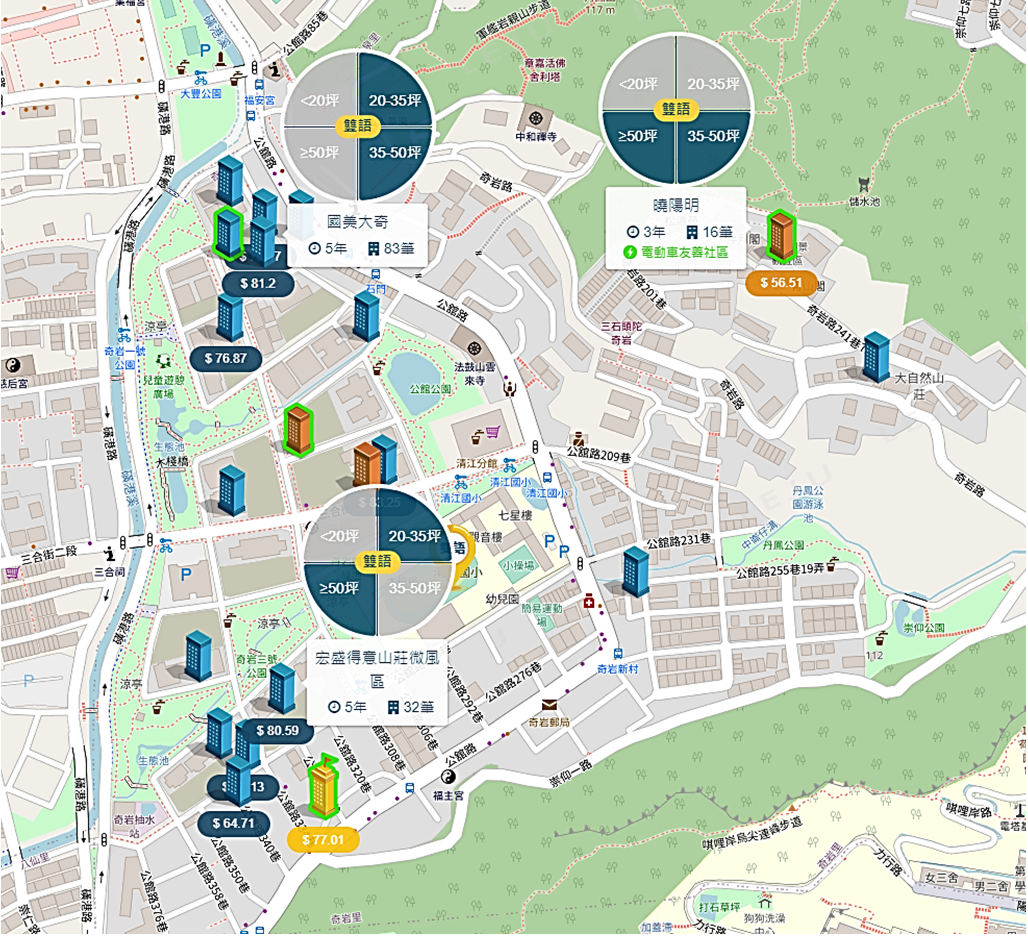This screenshot has width=1028, height=938.
Task: Click the 雙語 badge in 國美大奇 pie
Action: pyautogui.click(x=358, y=125)
